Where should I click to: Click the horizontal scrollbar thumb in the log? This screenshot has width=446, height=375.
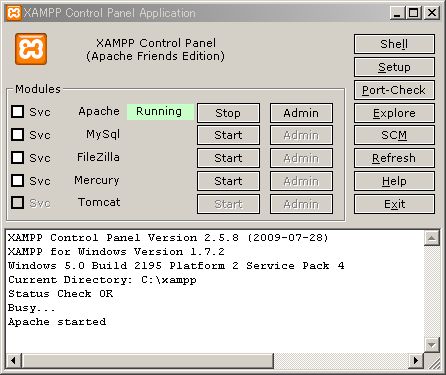(x=148, y=360)
